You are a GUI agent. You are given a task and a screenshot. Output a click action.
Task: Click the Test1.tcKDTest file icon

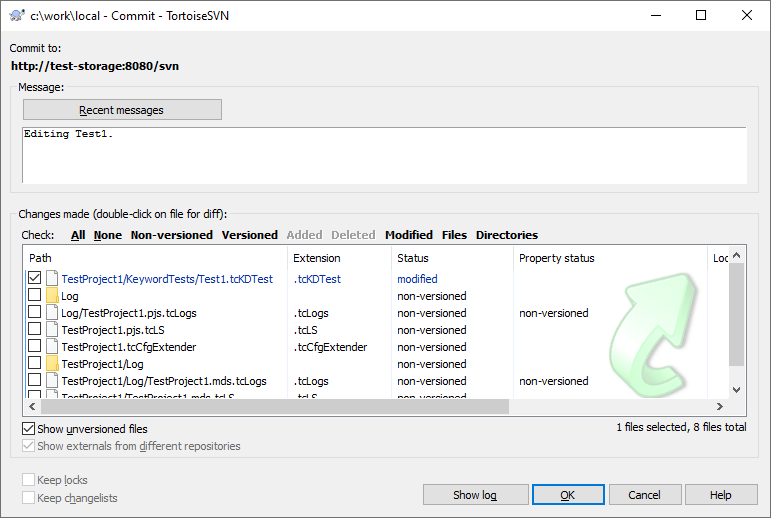pyautogui.click(x=52, y=279)
